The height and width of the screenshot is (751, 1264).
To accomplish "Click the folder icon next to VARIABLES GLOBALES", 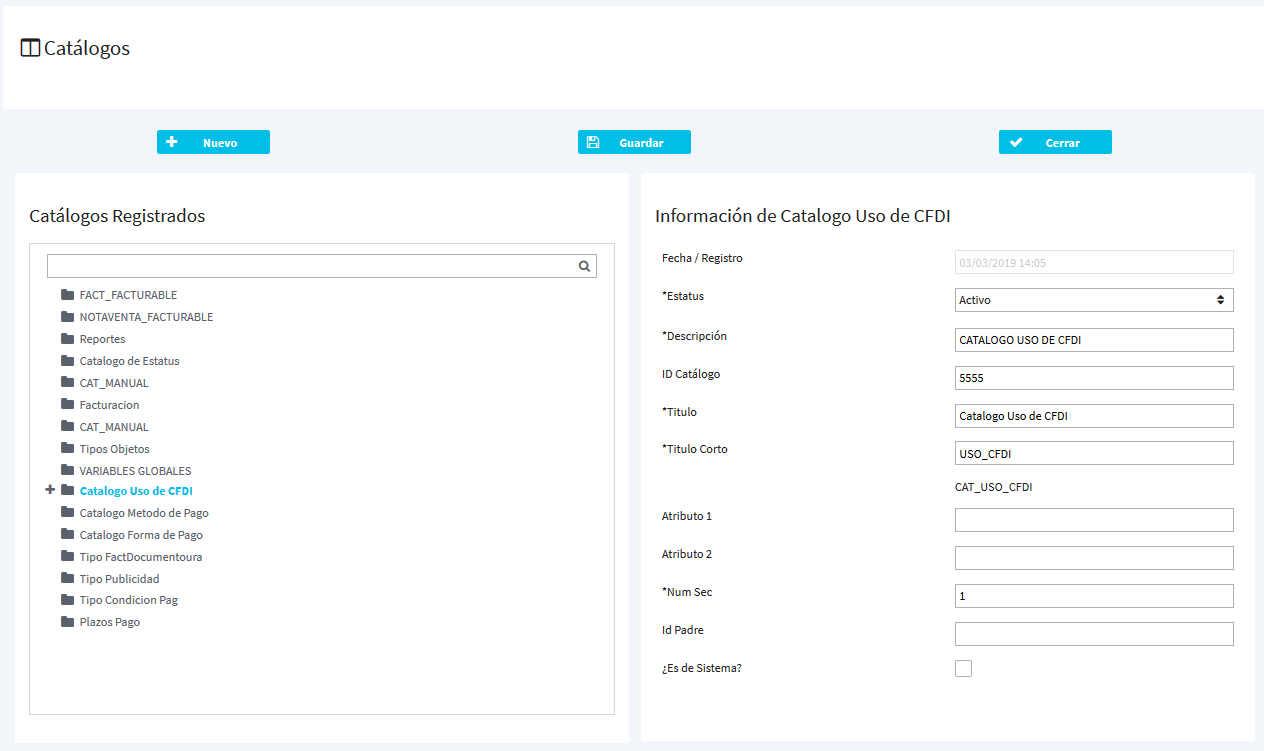I will [67, 470].
